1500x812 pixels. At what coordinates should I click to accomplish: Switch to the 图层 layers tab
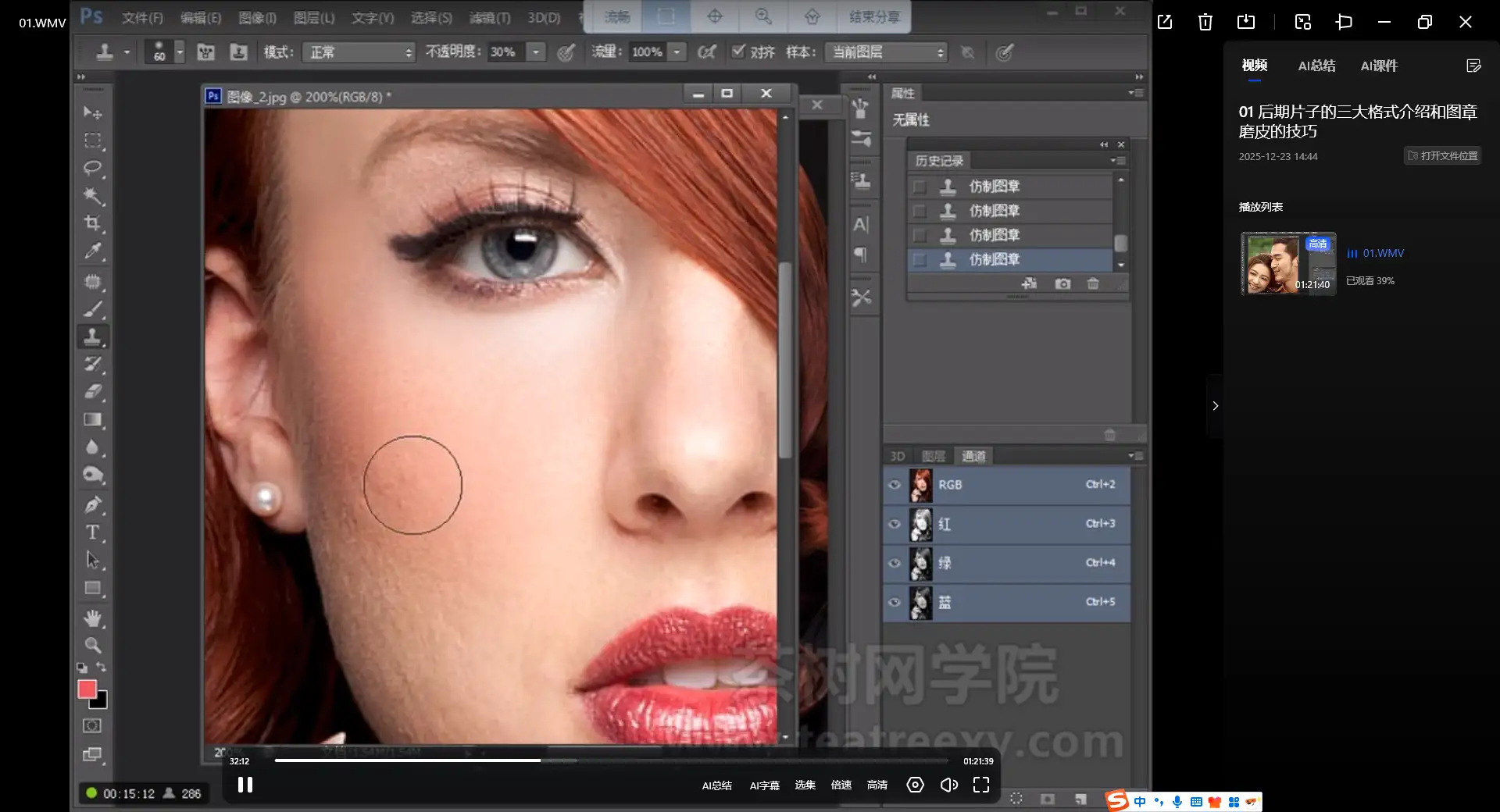[x=934, y=456]
